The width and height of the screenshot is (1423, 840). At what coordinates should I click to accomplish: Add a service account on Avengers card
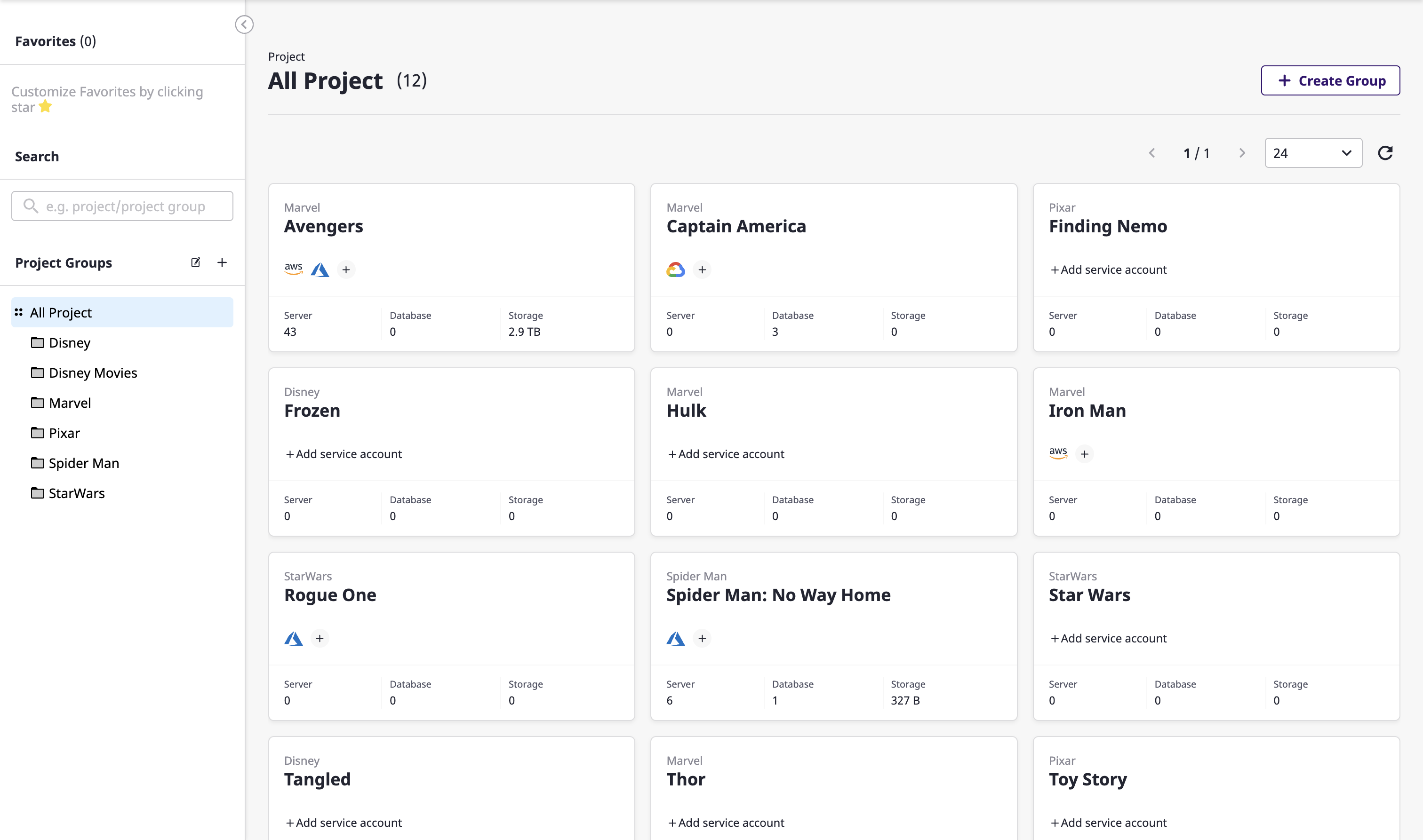346,269
